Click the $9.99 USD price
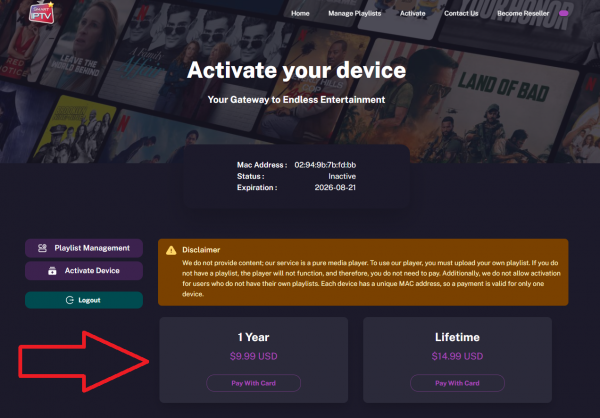 (x=253, y=356)
